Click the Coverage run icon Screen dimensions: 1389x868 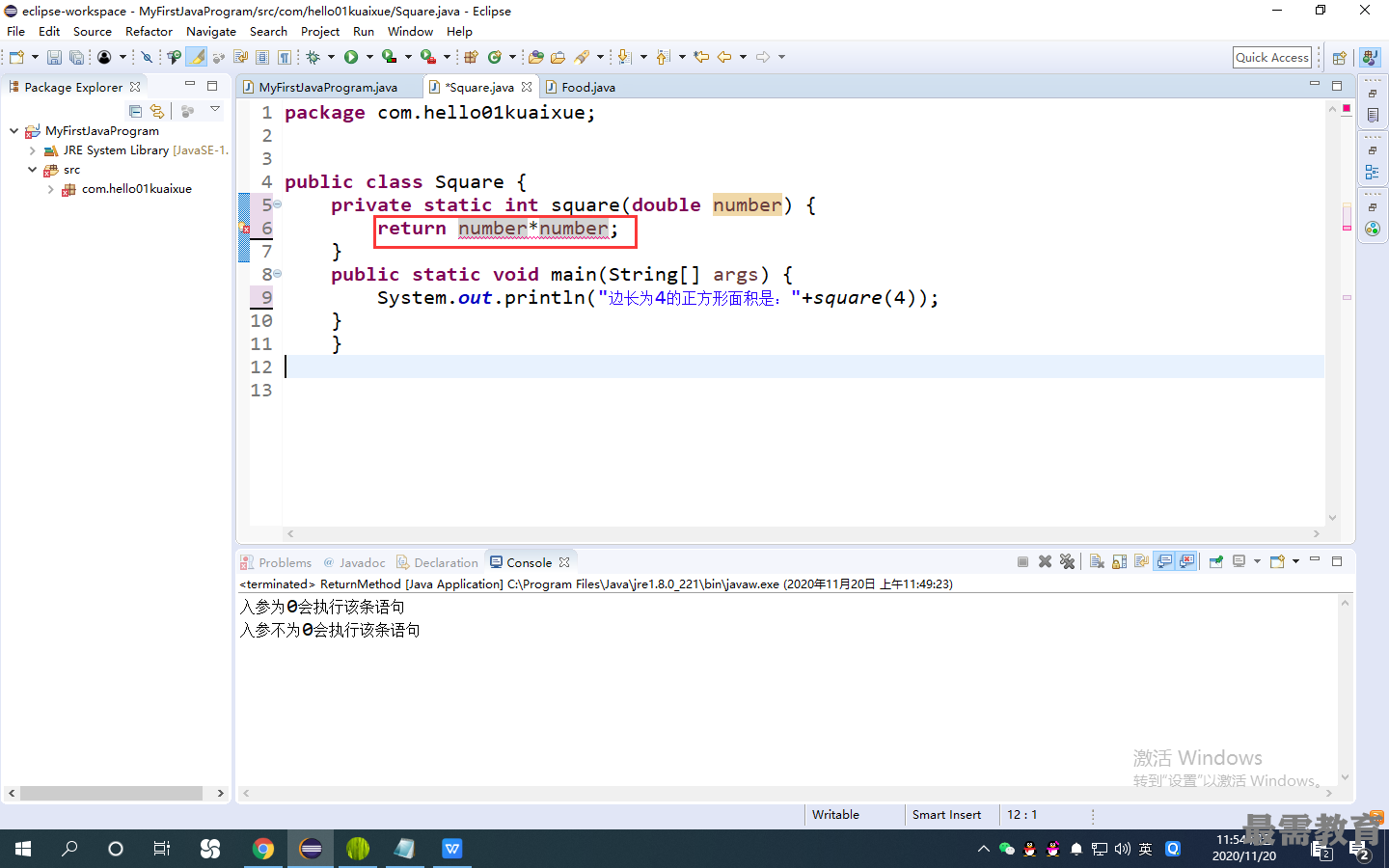click(389, 57)
